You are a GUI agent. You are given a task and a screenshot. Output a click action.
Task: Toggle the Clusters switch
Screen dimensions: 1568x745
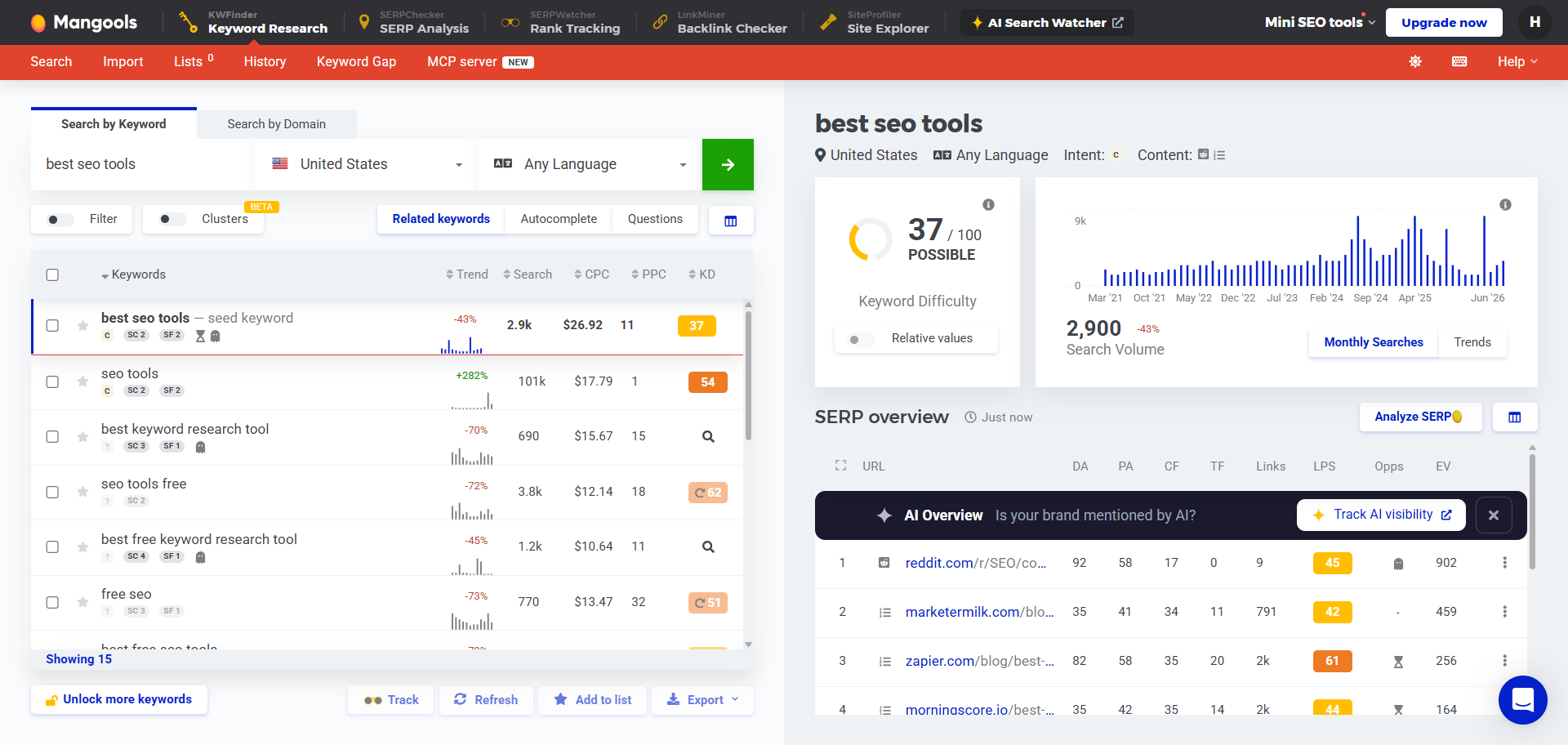coord(172,220)
